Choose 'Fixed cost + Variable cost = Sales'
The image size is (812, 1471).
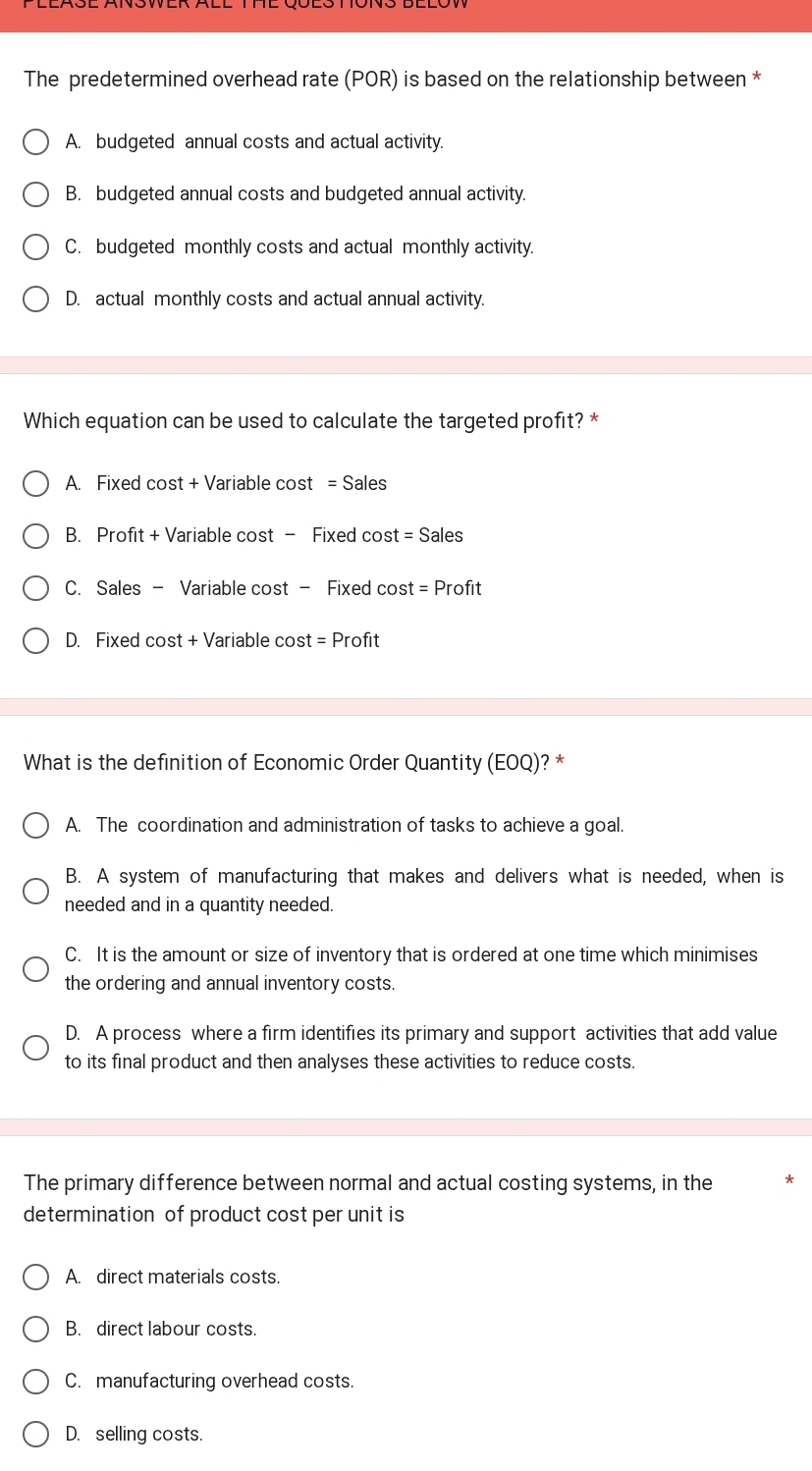click(35, 484)
